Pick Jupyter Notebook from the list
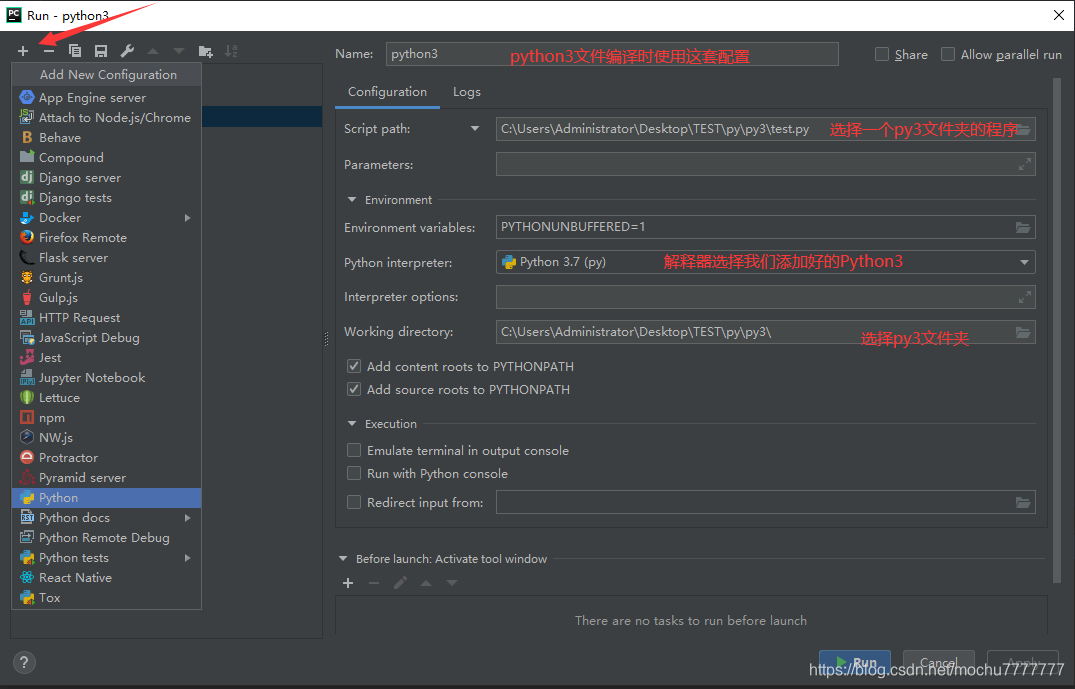The height and width of the screenshot is (689, 1075). pyautogui.click(x=106, y=377)
